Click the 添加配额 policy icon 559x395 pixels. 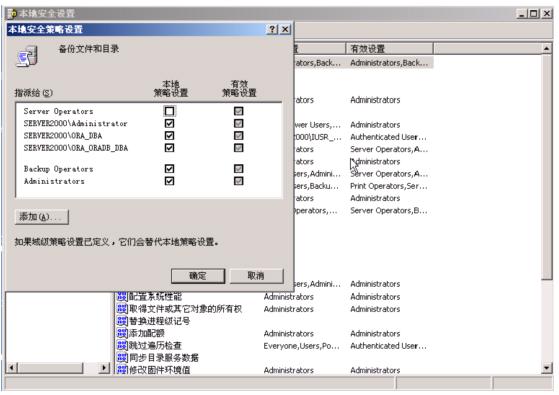point(122,333)
